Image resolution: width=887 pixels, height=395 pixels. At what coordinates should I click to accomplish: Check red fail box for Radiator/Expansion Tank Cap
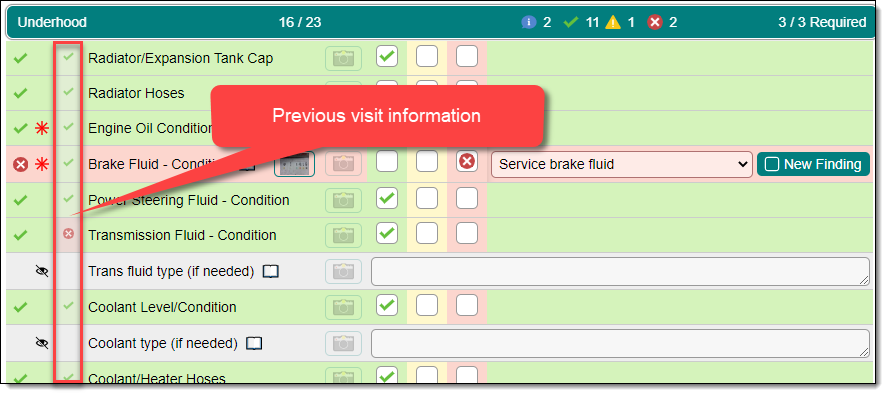pyautogui.click(x=467, y=56)
